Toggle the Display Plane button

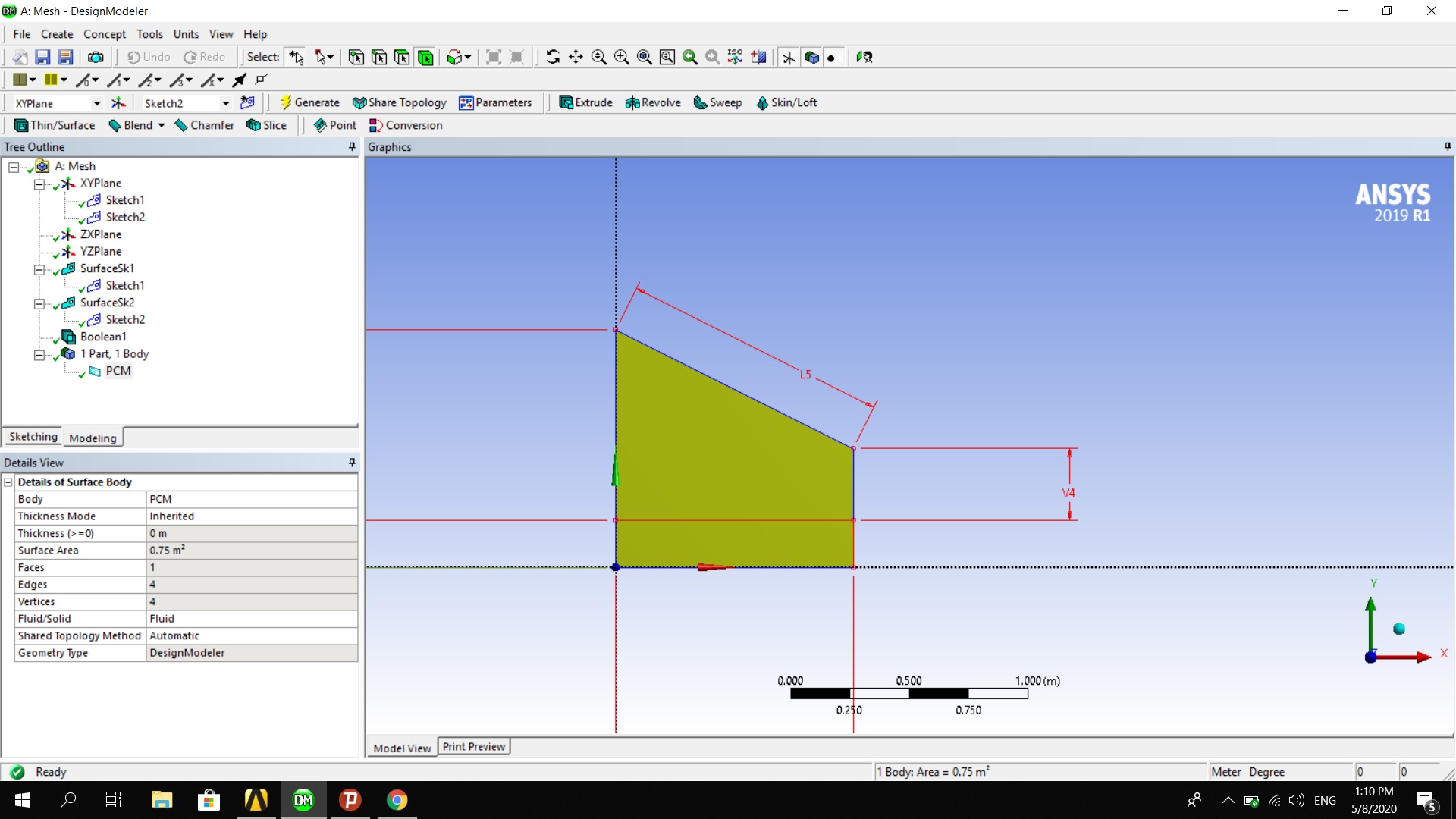(x=789, y=58)
